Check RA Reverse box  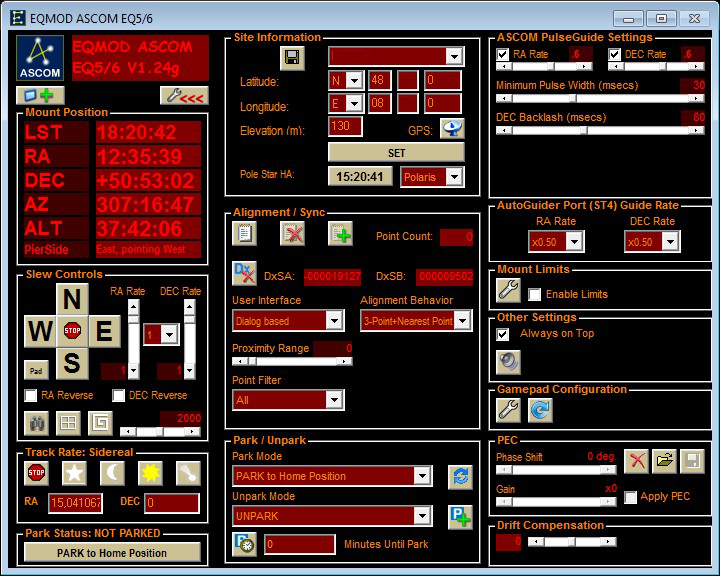(x=31, y=395)
